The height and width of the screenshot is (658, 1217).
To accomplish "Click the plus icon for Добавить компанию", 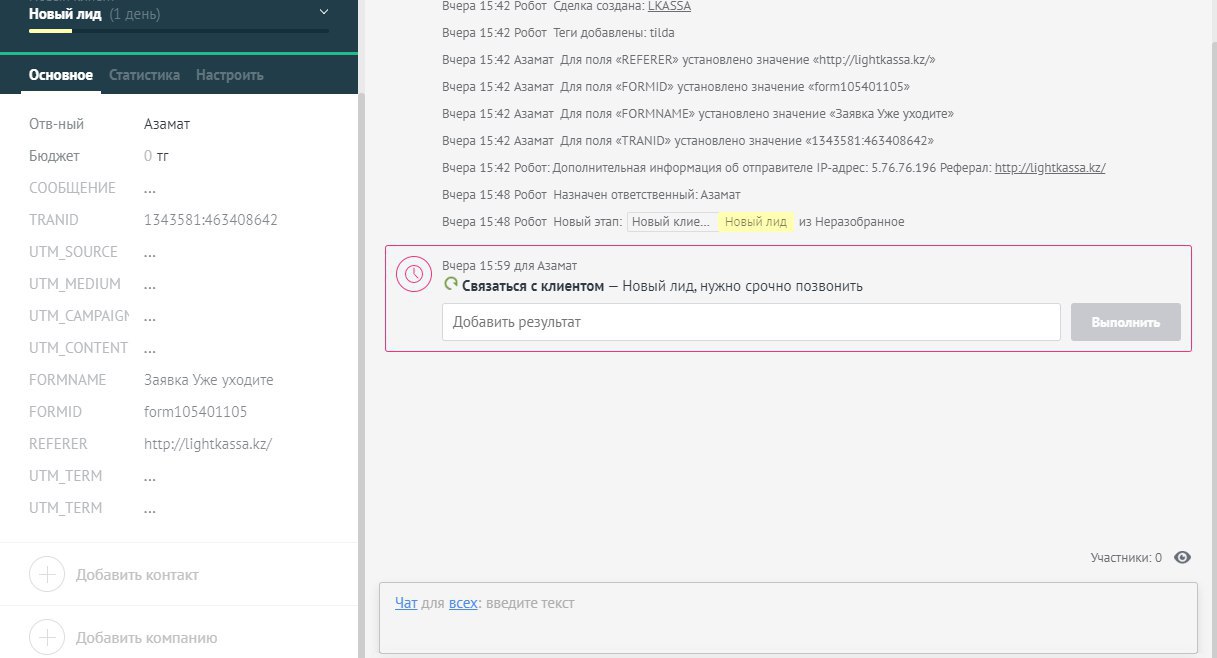I will [46, 637].
